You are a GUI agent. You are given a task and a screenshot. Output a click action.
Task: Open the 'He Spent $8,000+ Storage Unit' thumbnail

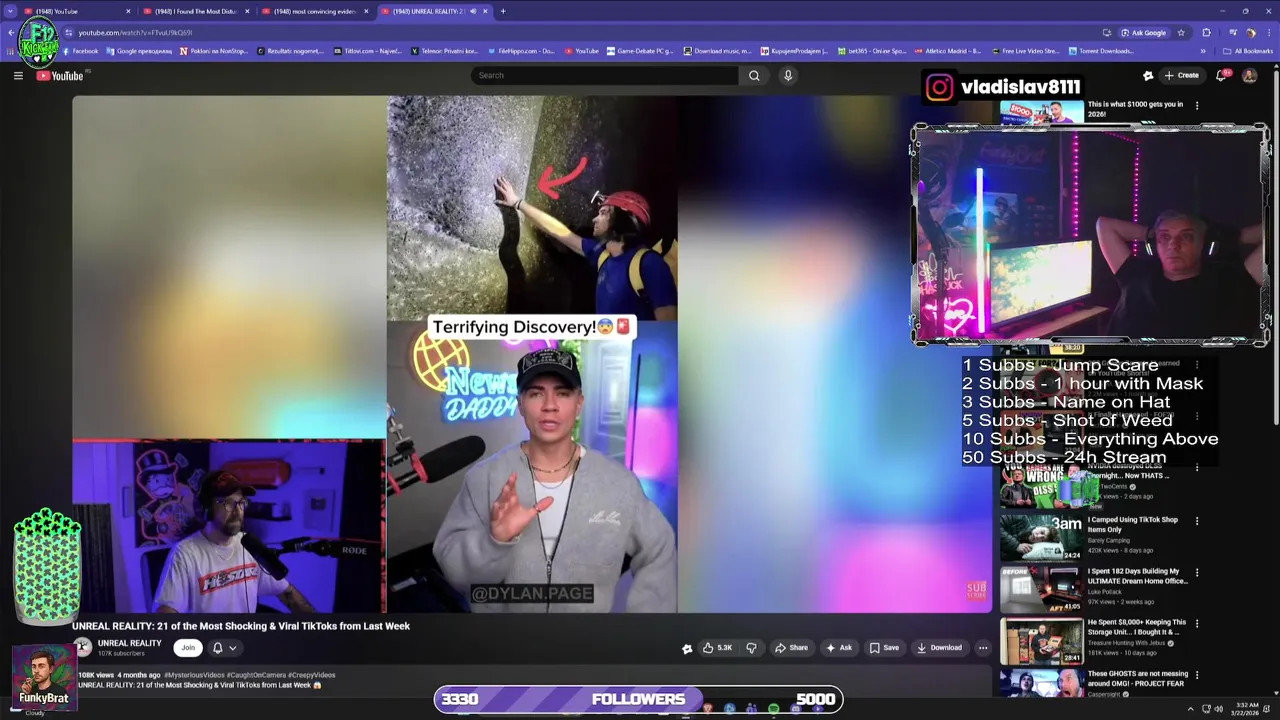point(1041,640)
